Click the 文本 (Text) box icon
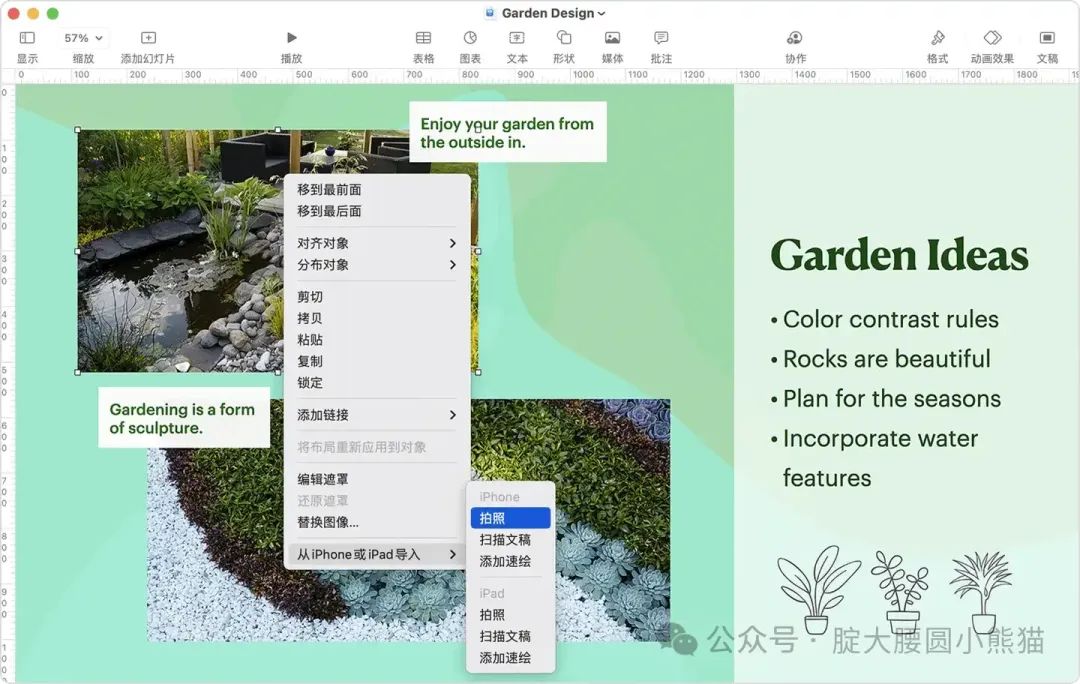The height and width of the screenshot is (684, 1080). point(517,38)
